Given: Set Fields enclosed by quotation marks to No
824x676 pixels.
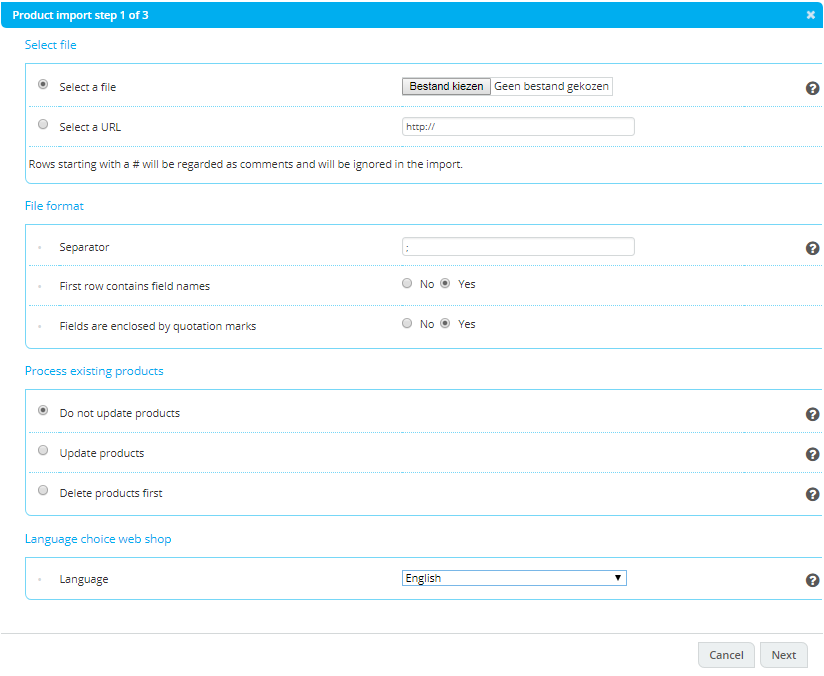Looking at the screenshot, I should (407, 323).
